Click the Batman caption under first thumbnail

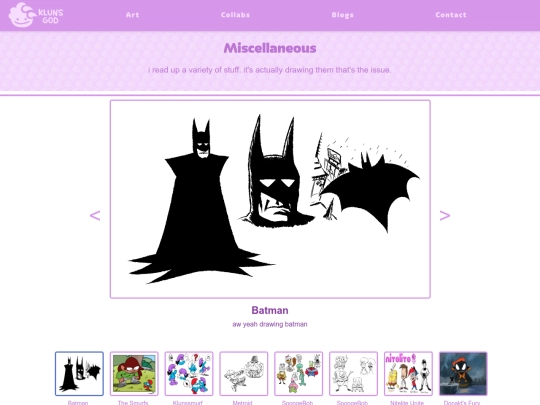[78, 403]
